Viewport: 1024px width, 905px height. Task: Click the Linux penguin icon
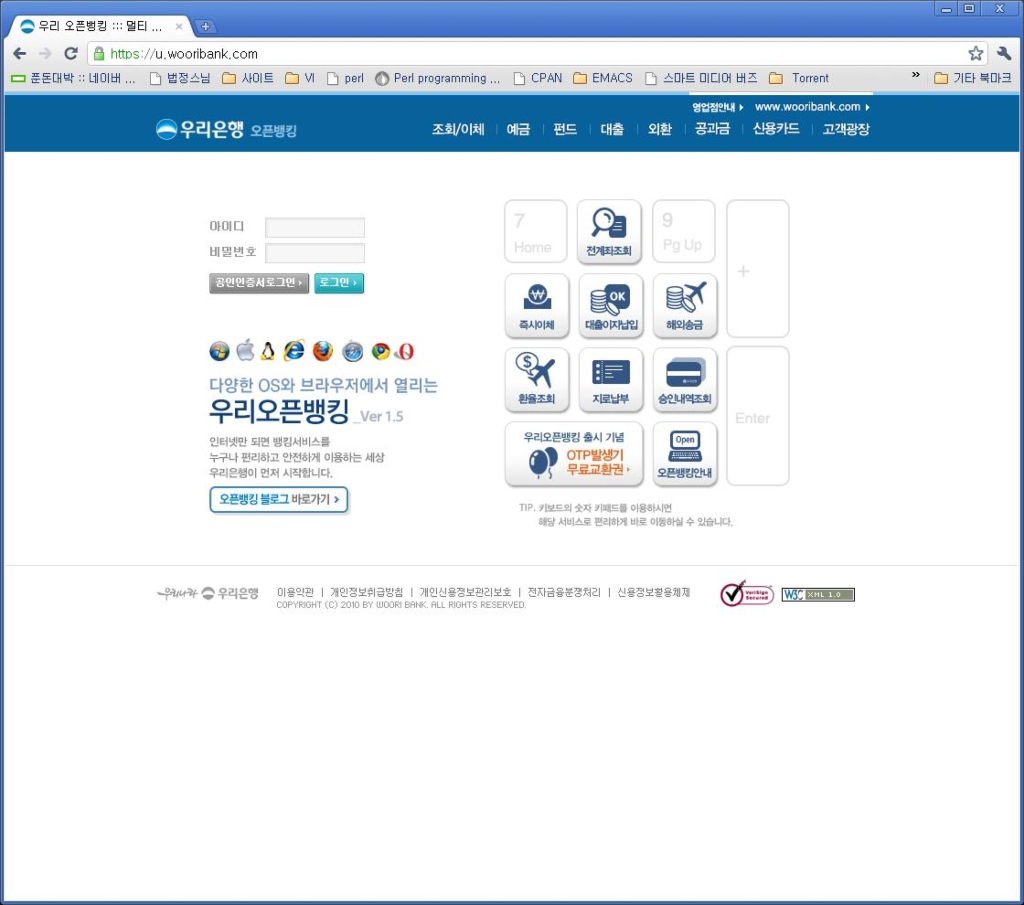point(268,351)
